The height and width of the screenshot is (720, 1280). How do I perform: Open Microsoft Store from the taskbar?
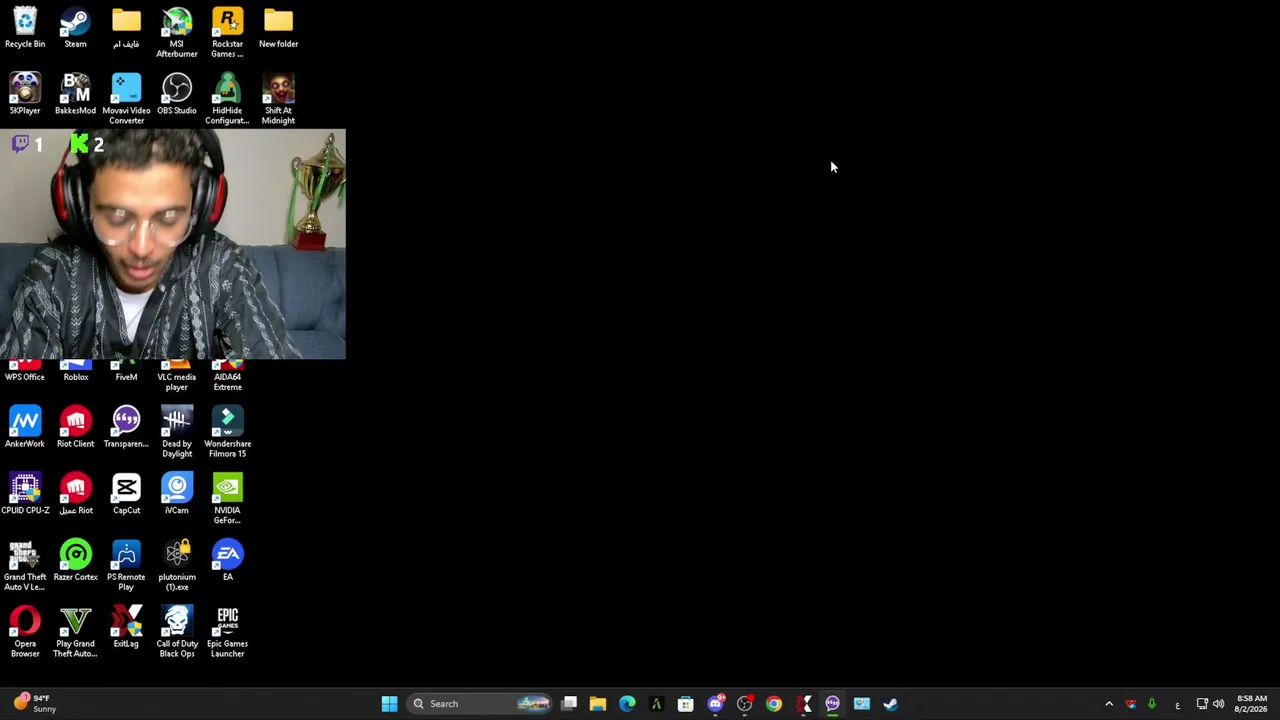pyautogui.click(x=686, y=704)
